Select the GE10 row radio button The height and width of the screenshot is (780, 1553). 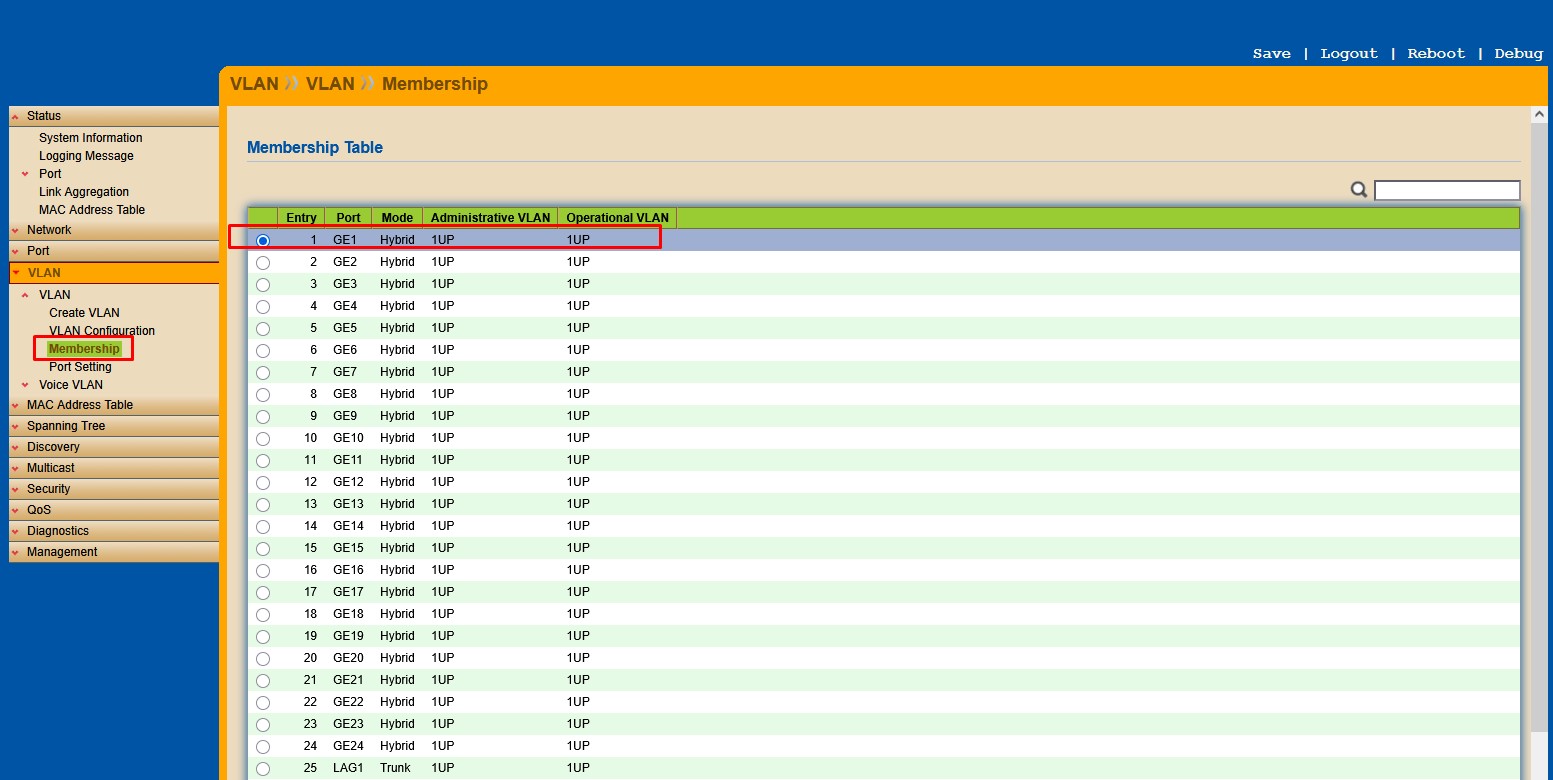tap(263, 439)
